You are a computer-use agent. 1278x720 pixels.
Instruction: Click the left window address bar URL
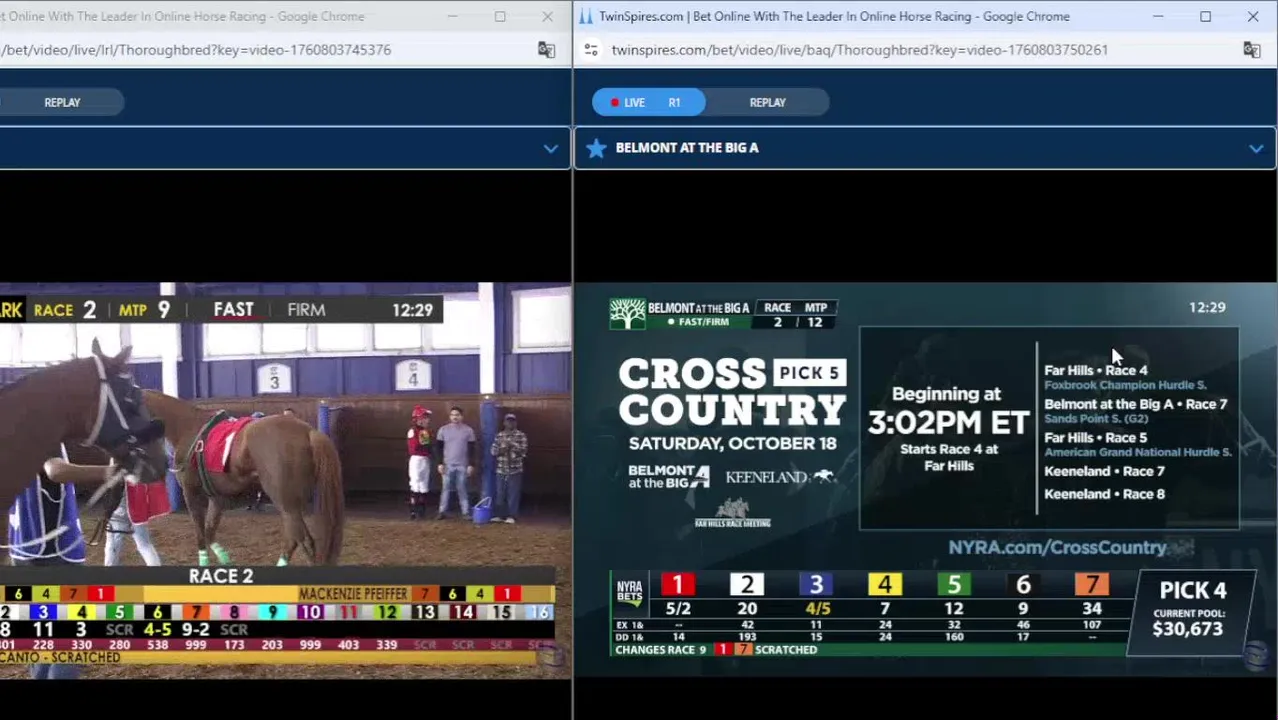coord(197,49)
